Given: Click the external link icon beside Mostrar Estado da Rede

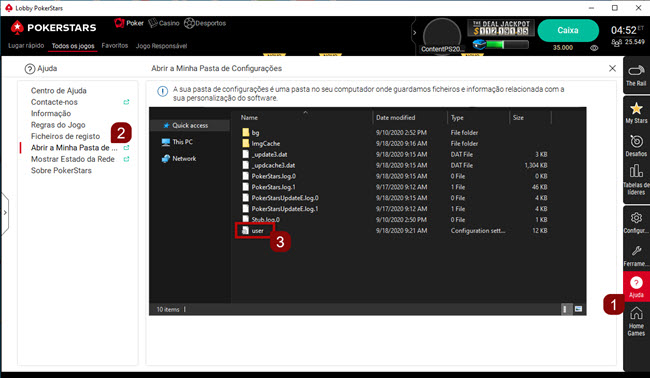Looking at the screenshot, I should 126,159.
